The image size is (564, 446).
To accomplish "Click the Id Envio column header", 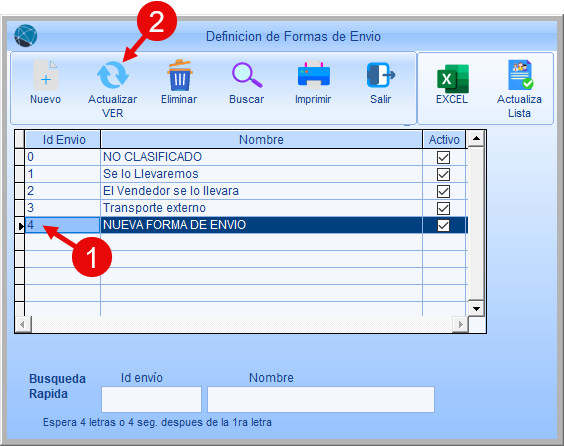I will [63, 140].
